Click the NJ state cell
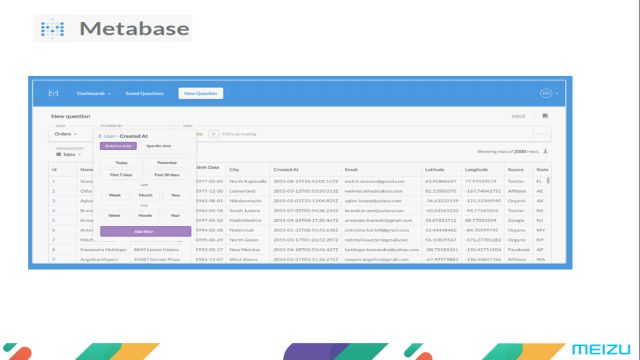 (x=540, y=220)
